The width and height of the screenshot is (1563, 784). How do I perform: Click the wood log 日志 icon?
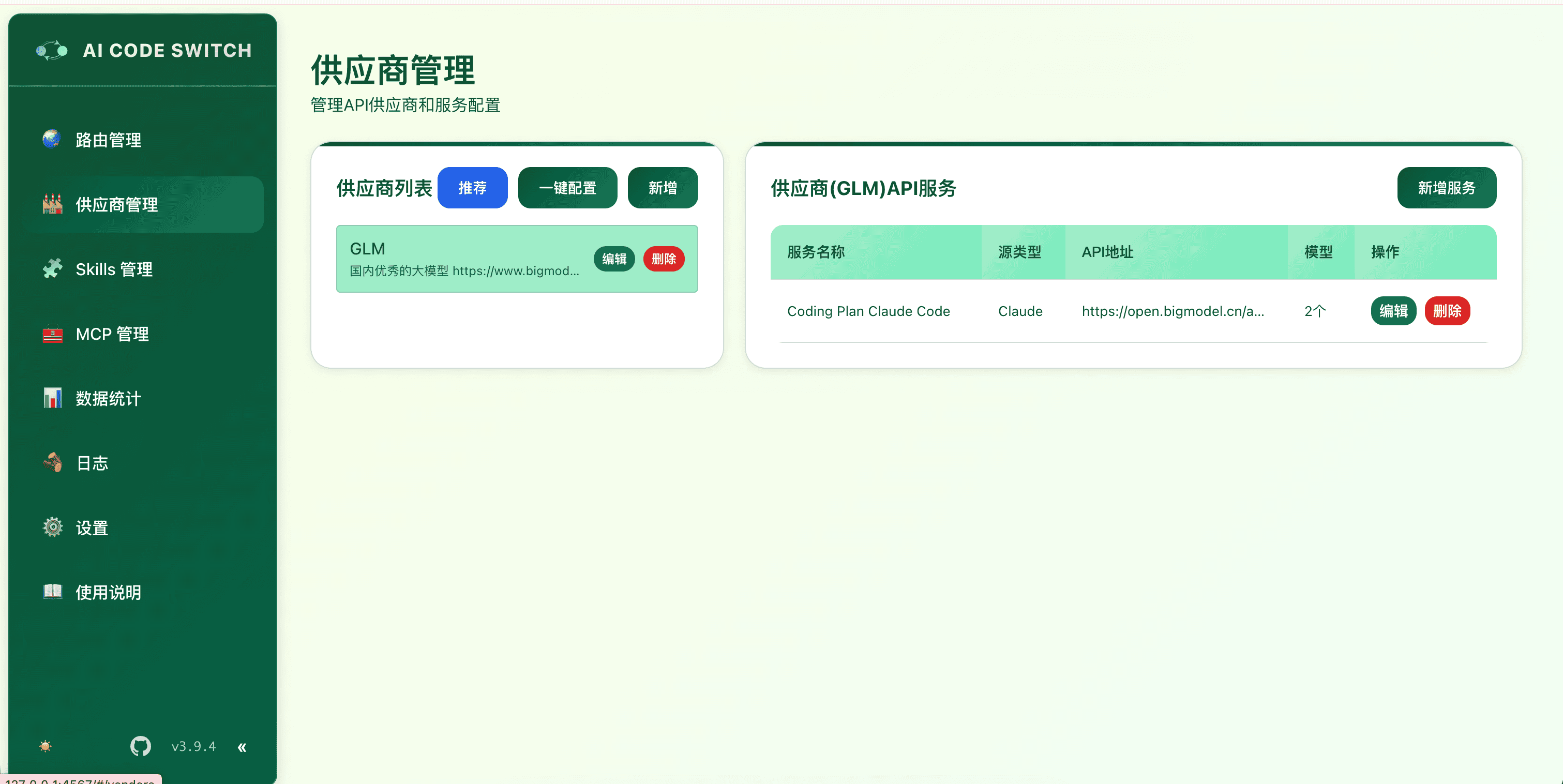[52, 463]
